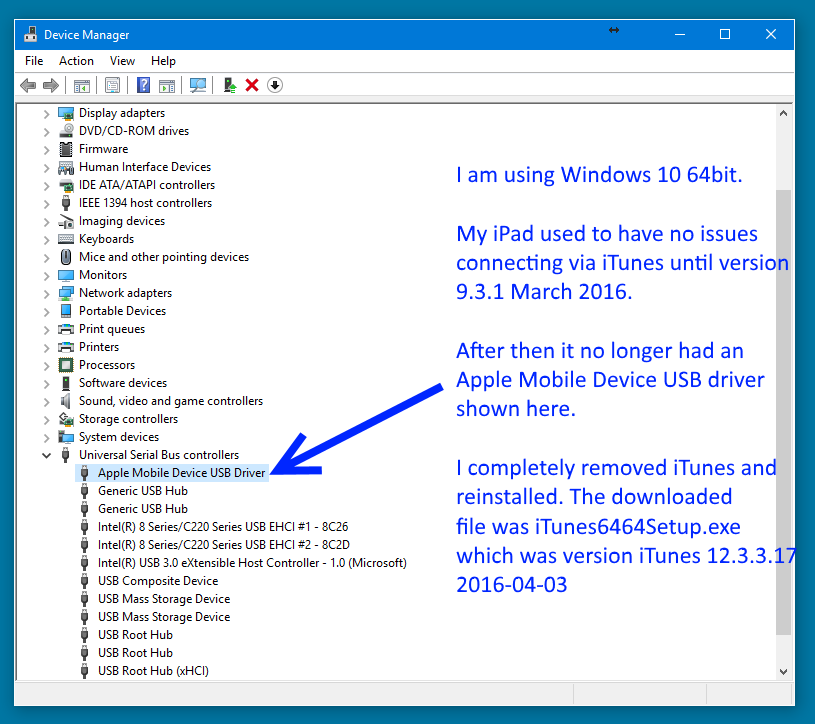
Task: Click the Imaging devices icon
Action: pos(66,221)
